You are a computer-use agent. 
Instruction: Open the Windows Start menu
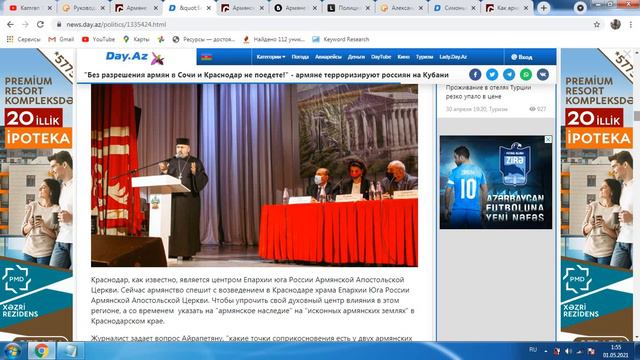pyautogui.click(x=12, y=351)
